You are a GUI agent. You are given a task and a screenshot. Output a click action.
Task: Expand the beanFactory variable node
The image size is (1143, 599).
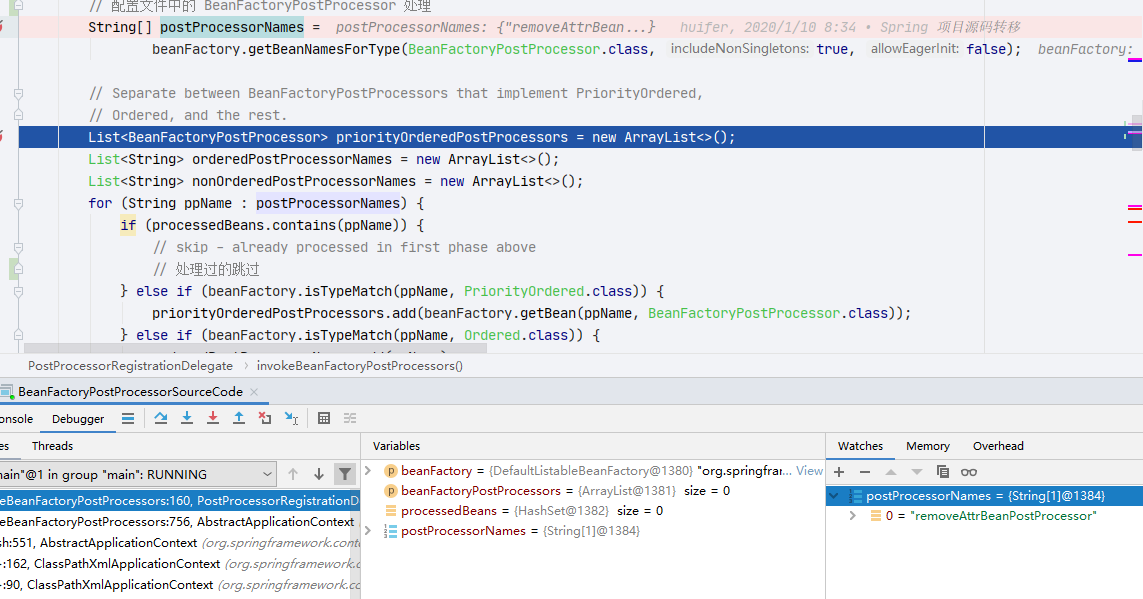point(368,471)
